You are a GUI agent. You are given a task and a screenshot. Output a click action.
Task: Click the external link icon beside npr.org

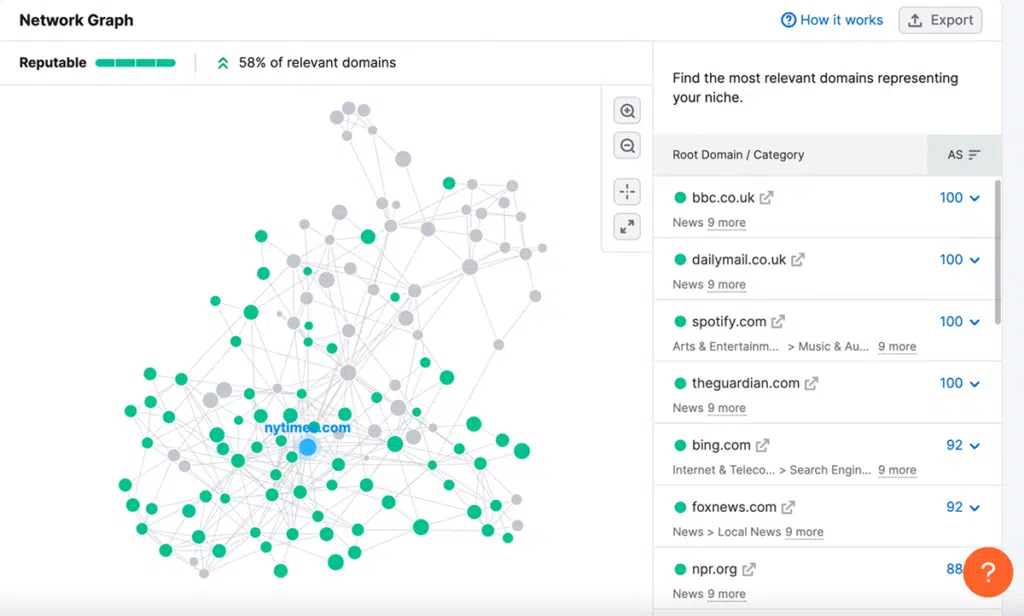coord(747,568)
